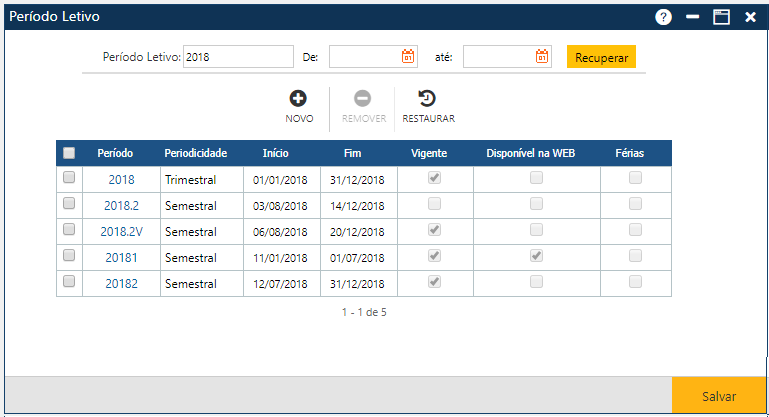Screen dimensions: 769x417
Task: Minimize the Período Letivo window
Action: pyautogui.click(x=692, y=17)
